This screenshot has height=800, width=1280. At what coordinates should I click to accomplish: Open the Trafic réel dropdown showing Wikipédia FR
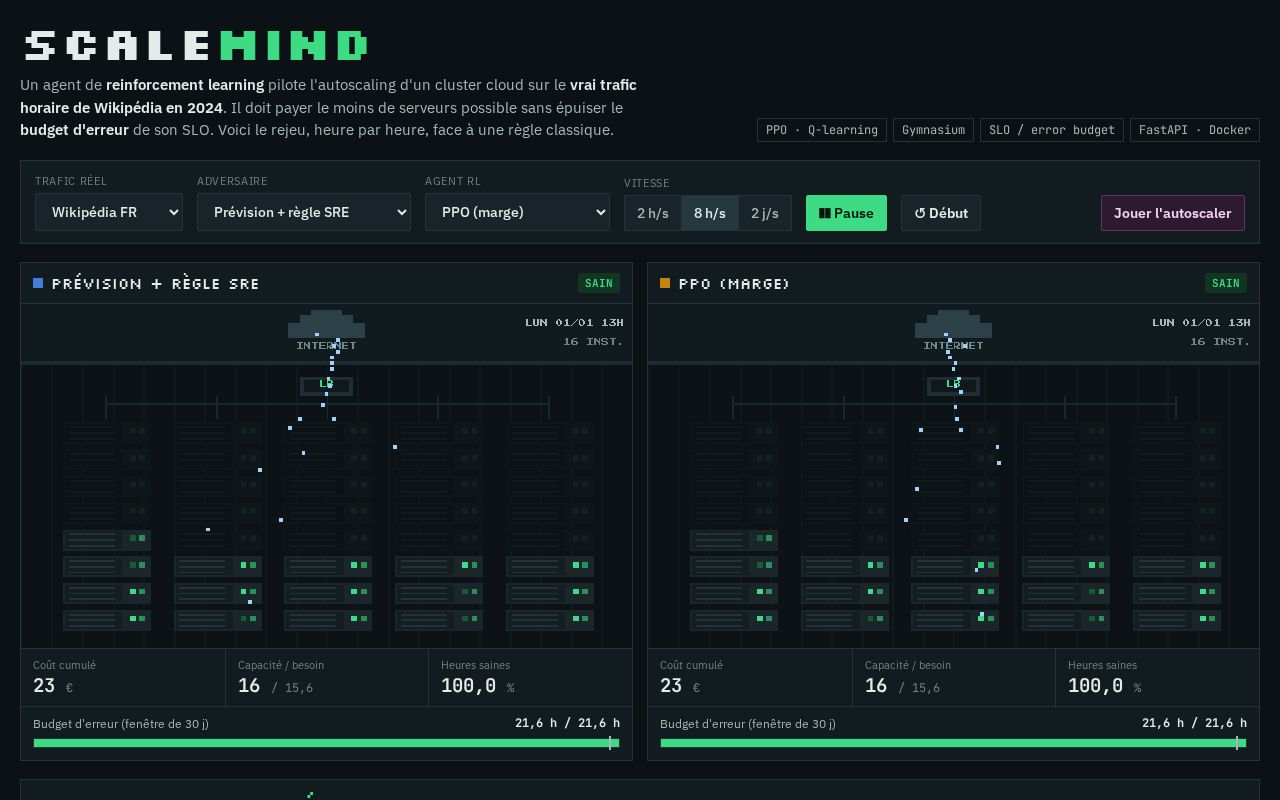(109, 212)
